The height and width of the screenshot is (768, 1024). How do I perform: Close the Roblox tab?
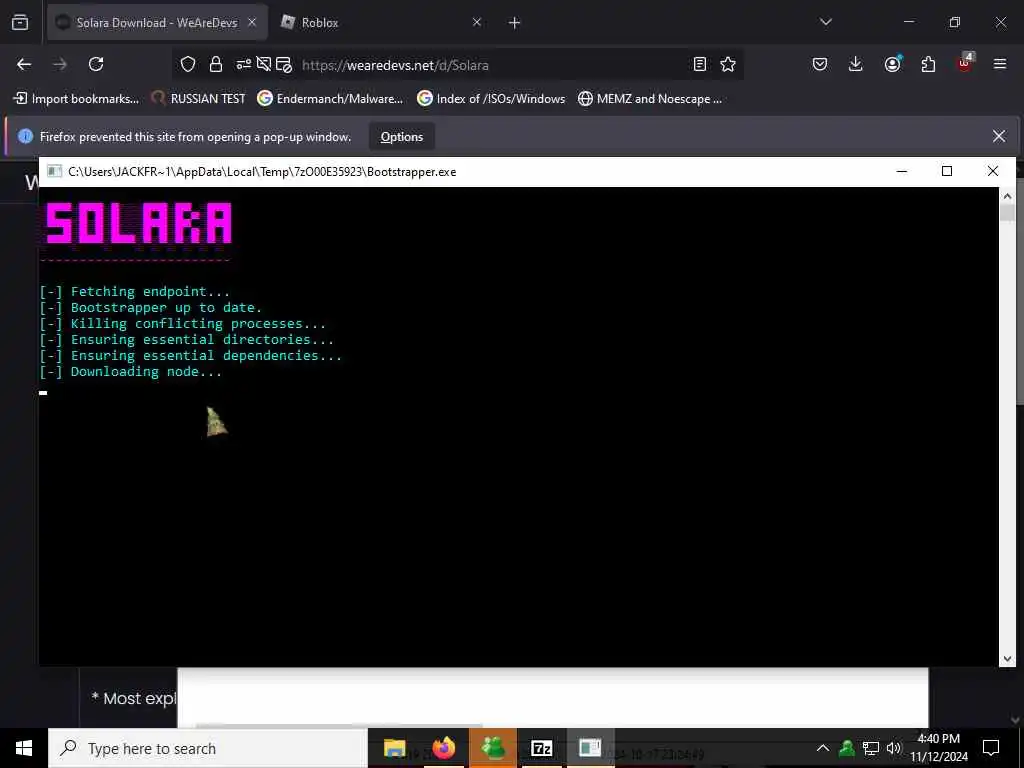click(477, 22)
